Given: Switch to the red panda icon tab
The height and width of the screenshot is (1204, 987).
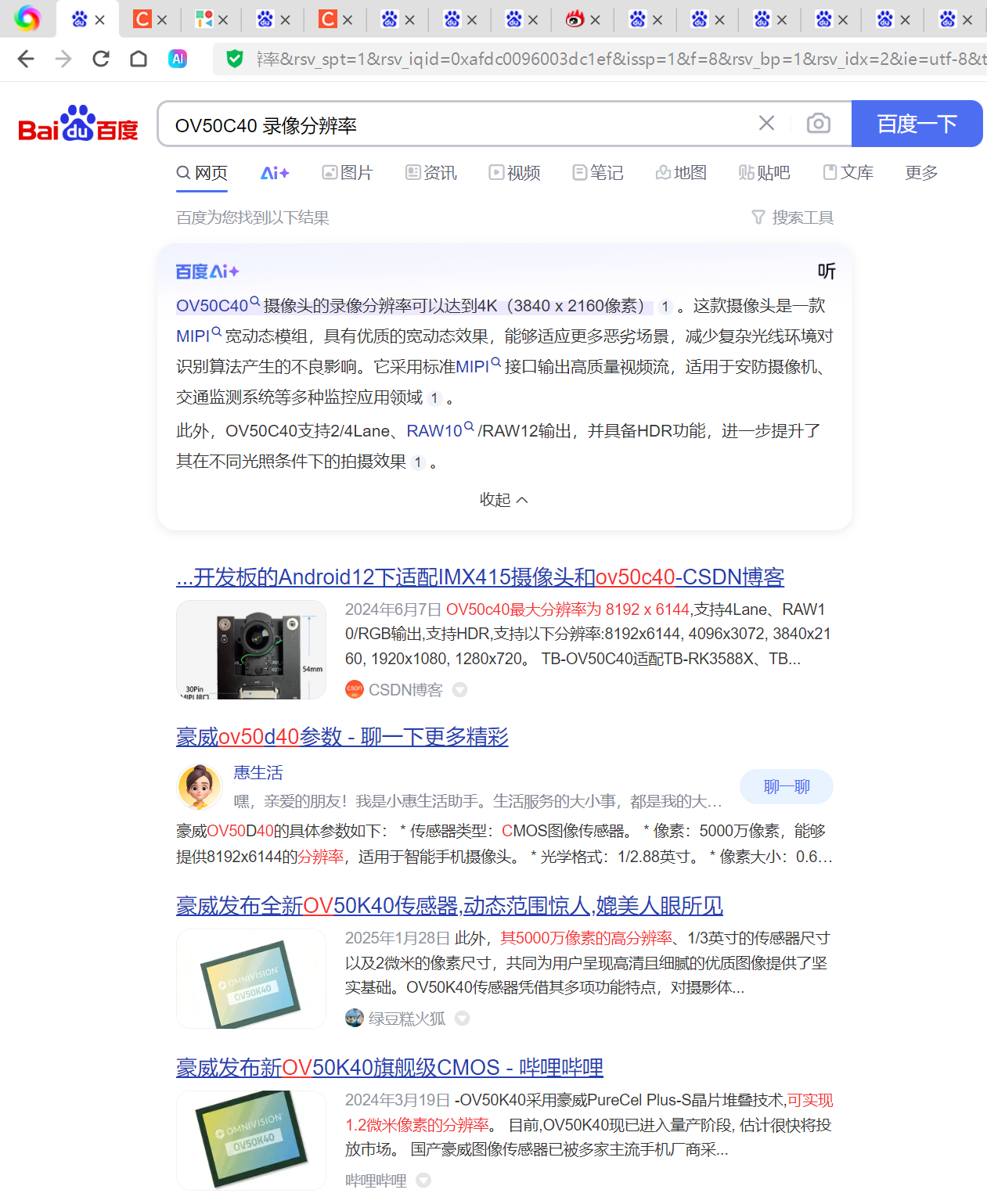Looking at the screenshot, I should point(575,19).
